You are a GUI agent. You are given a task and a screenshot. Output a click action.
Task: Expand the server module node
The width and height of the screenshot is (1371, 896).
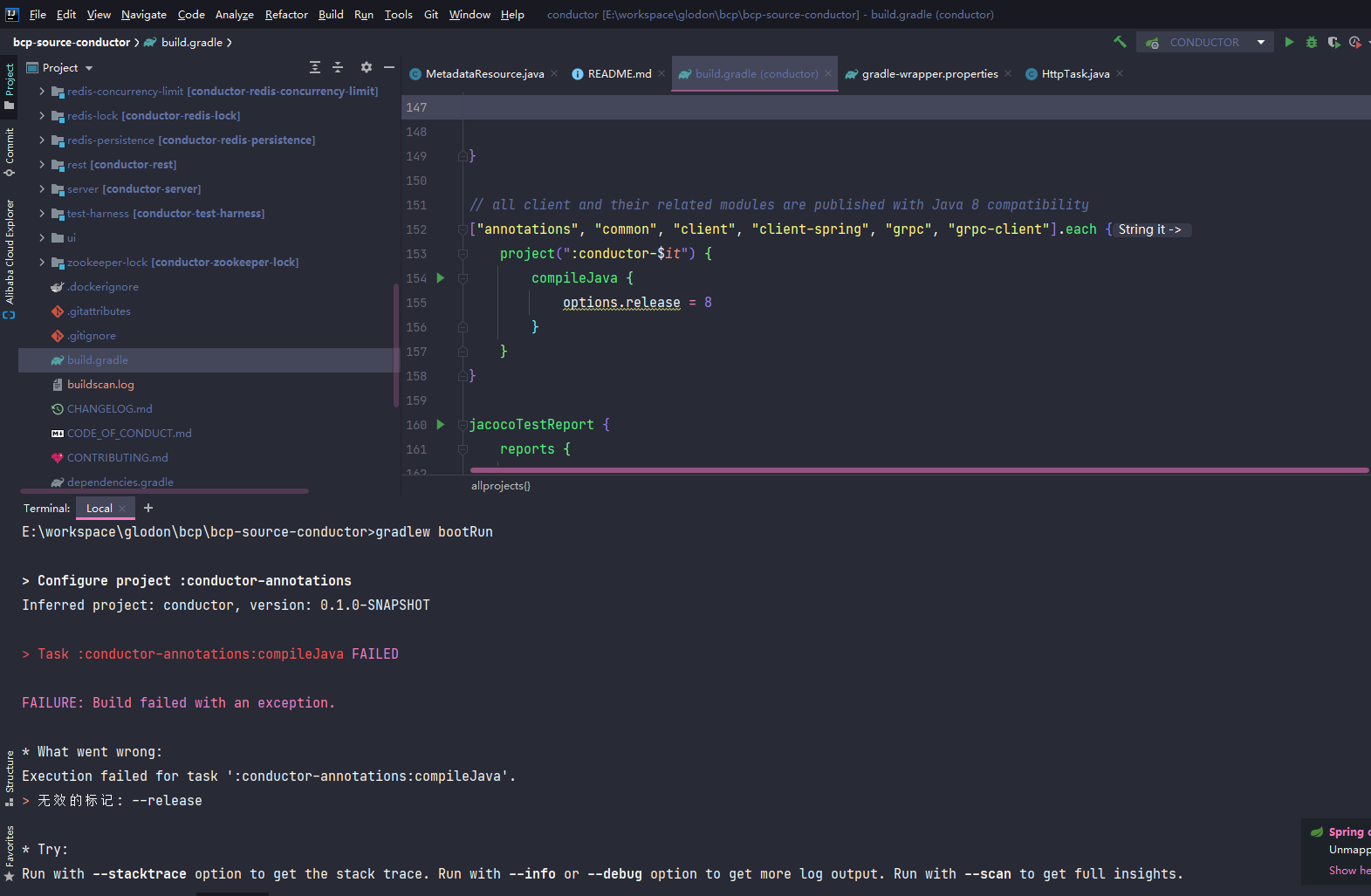pyautogui.click(x=42, y=188)
